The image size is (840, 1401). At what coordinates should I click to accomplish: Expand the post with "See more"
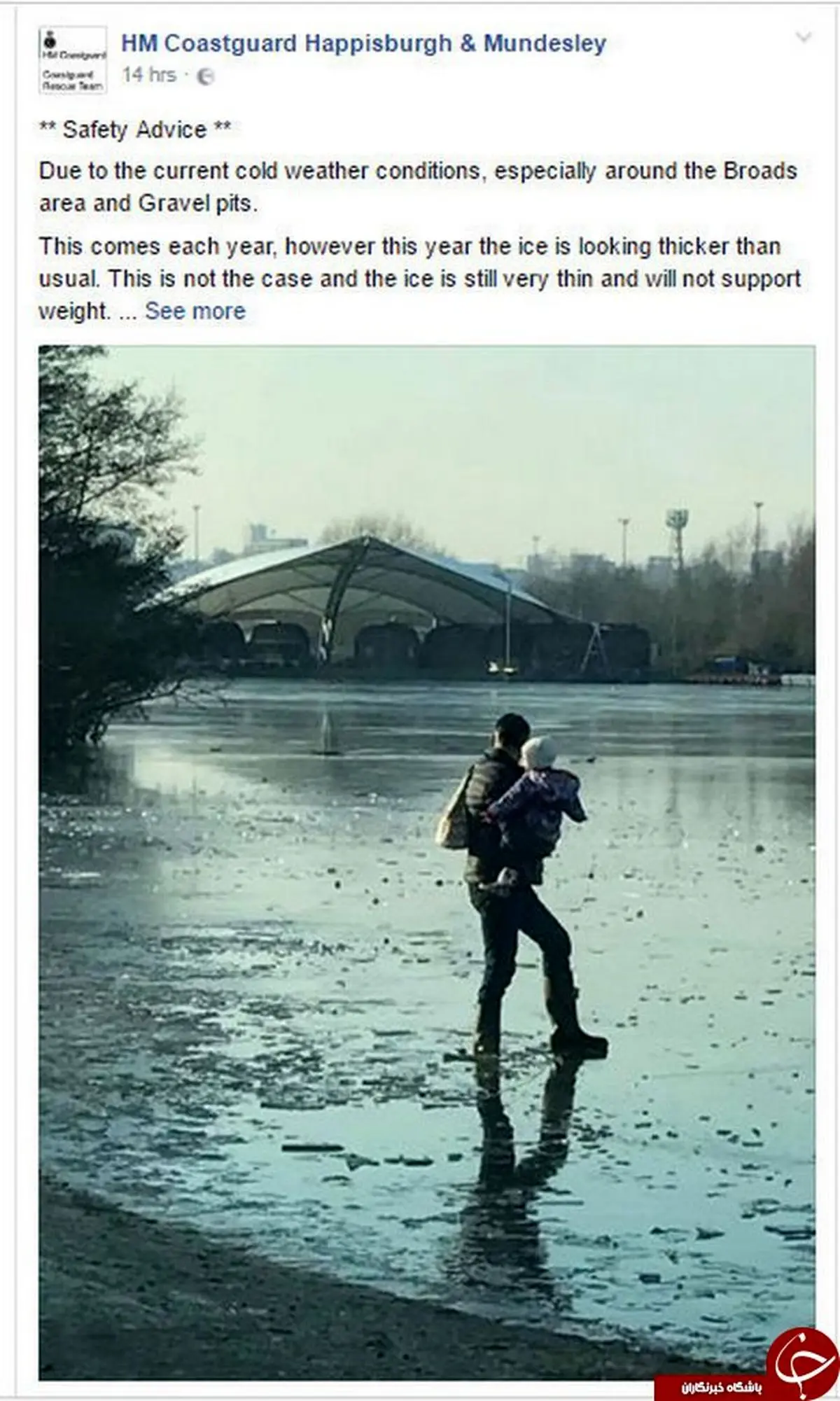pyautogui.click(x=195, y=311)
